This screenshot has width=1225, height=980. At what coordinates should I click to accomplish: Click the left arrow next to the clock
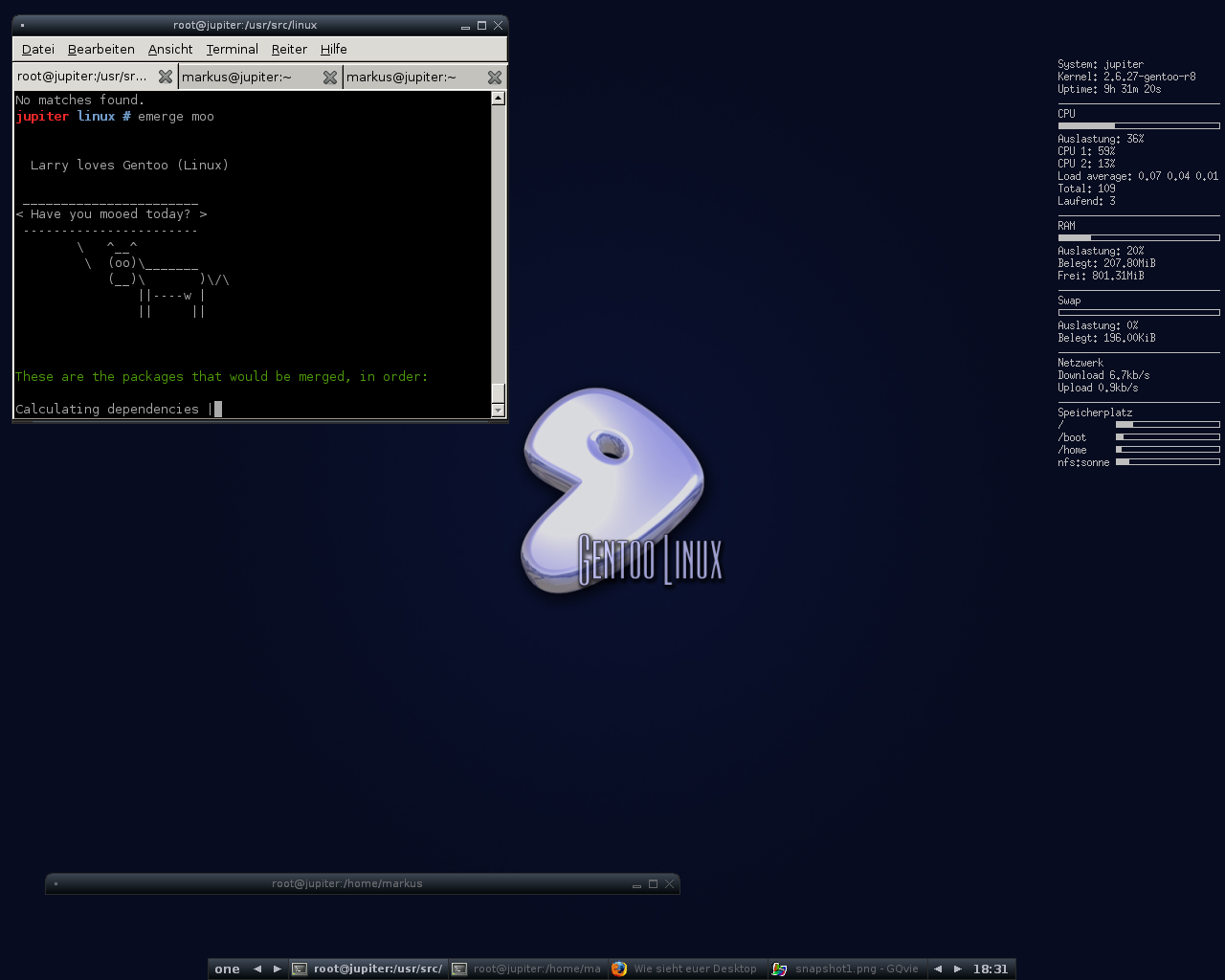(938, 969)
